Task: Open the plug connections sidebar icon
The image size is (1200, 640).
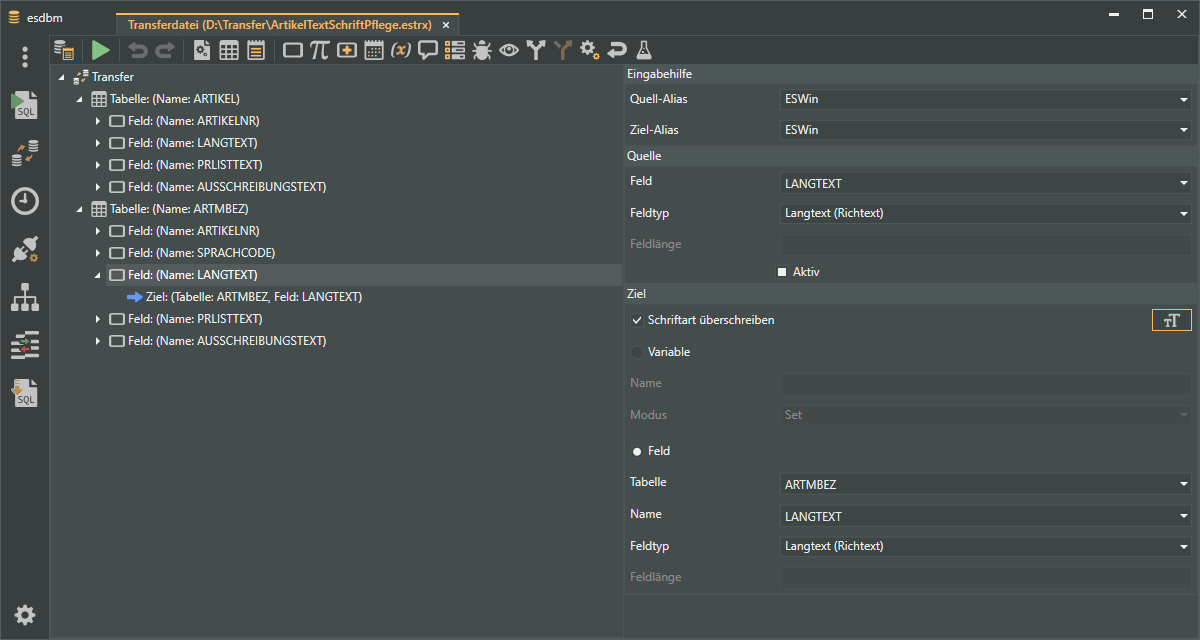Action: click(x=25, y=249)
